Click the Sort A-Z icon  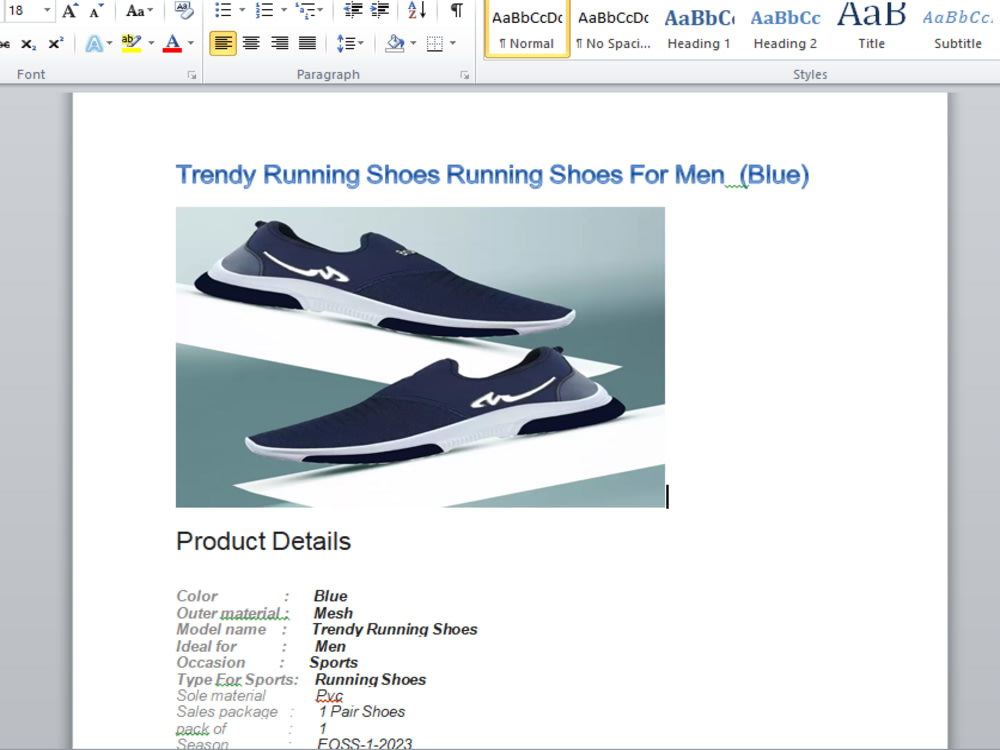[x=416, y=10]
